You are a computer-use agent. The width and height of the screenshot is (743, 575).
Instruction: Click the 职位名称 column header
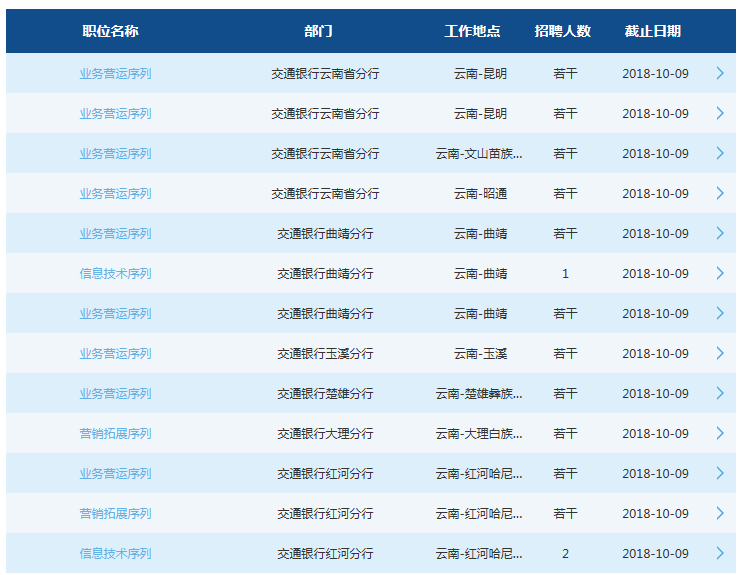click(x=110, y=31)
